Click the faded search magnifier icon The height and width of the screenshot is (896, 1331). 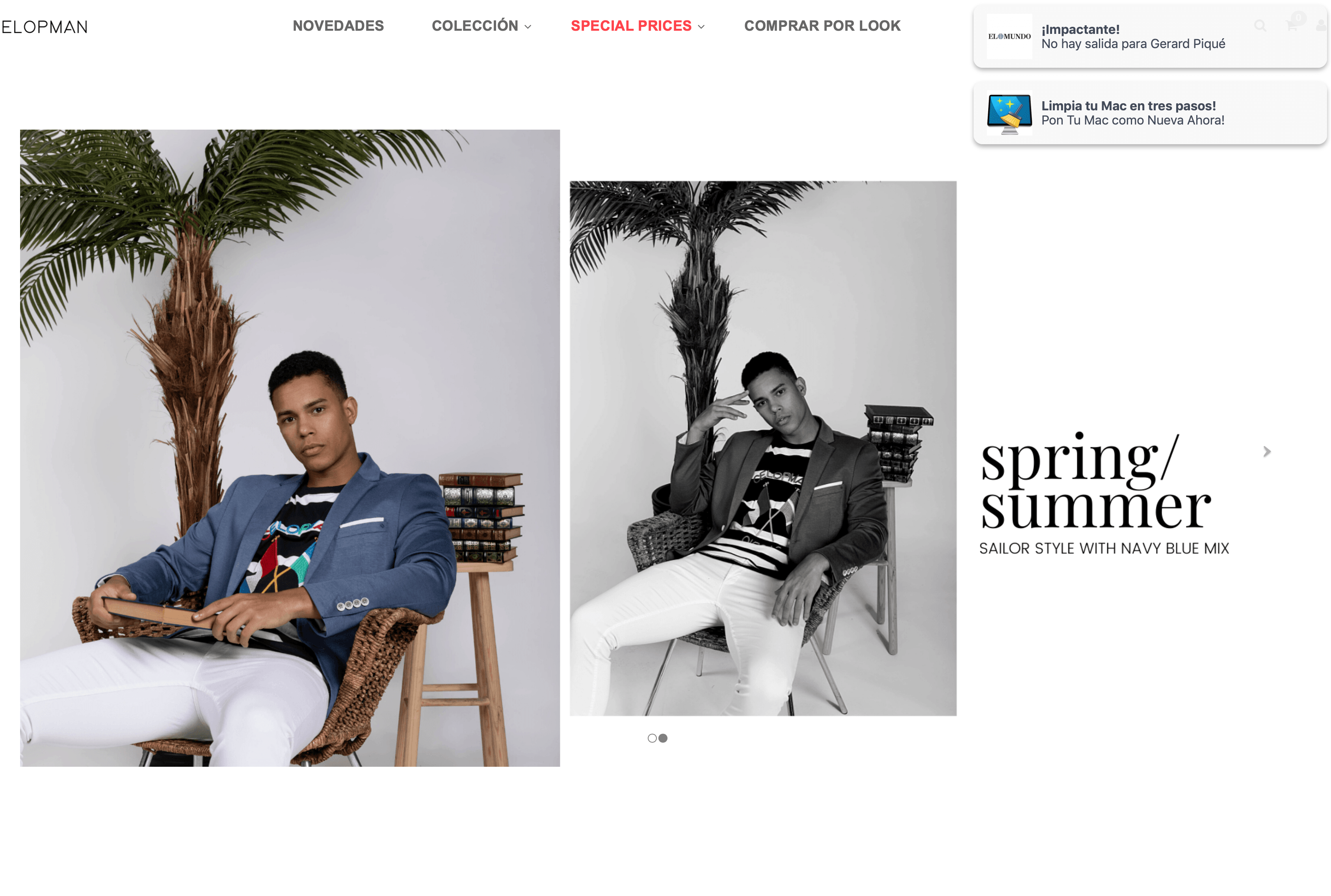tap(1260, 26)
